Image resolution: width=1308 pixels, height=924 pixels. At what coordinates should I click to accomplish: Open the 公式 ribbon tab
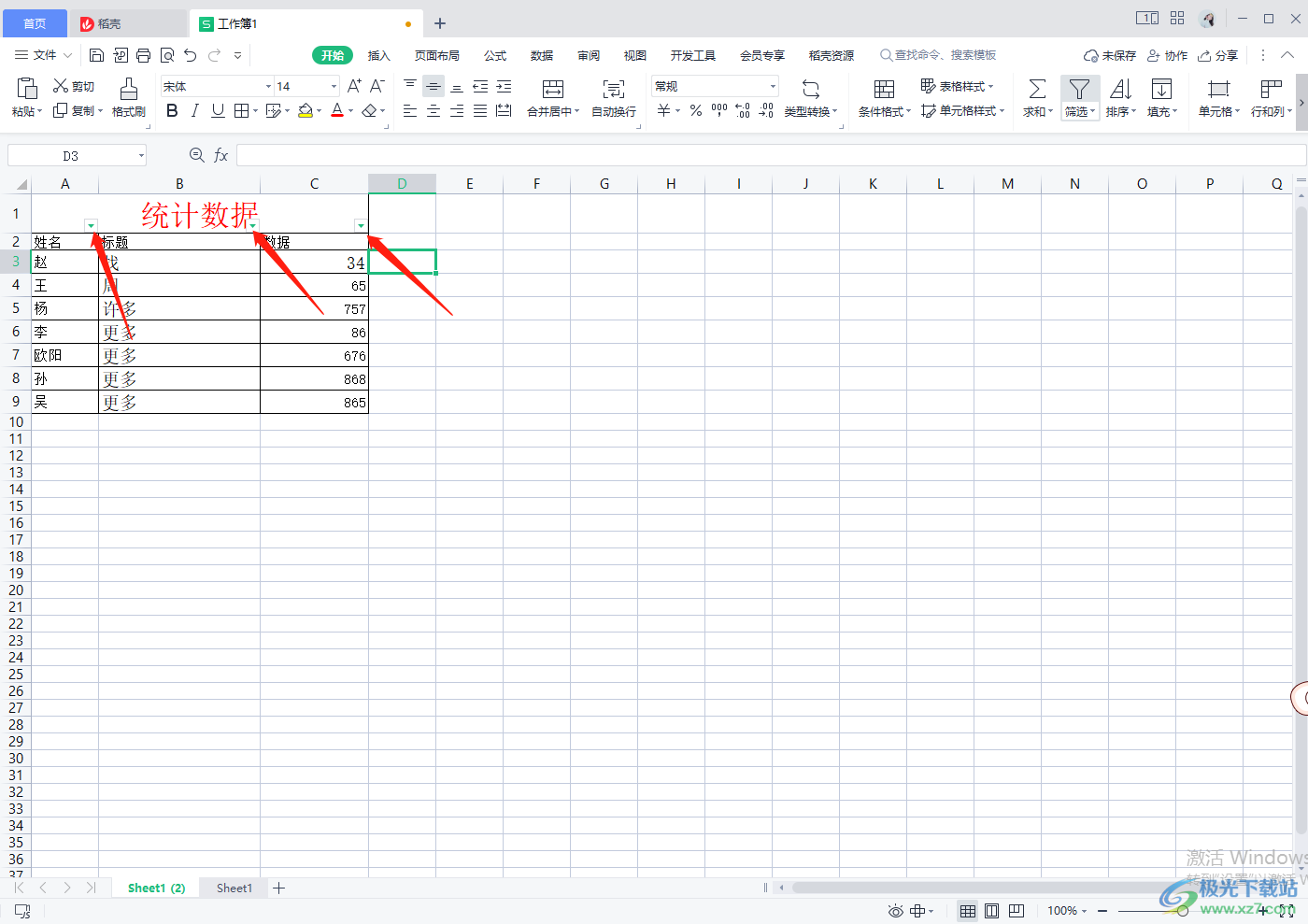(495, 56)
